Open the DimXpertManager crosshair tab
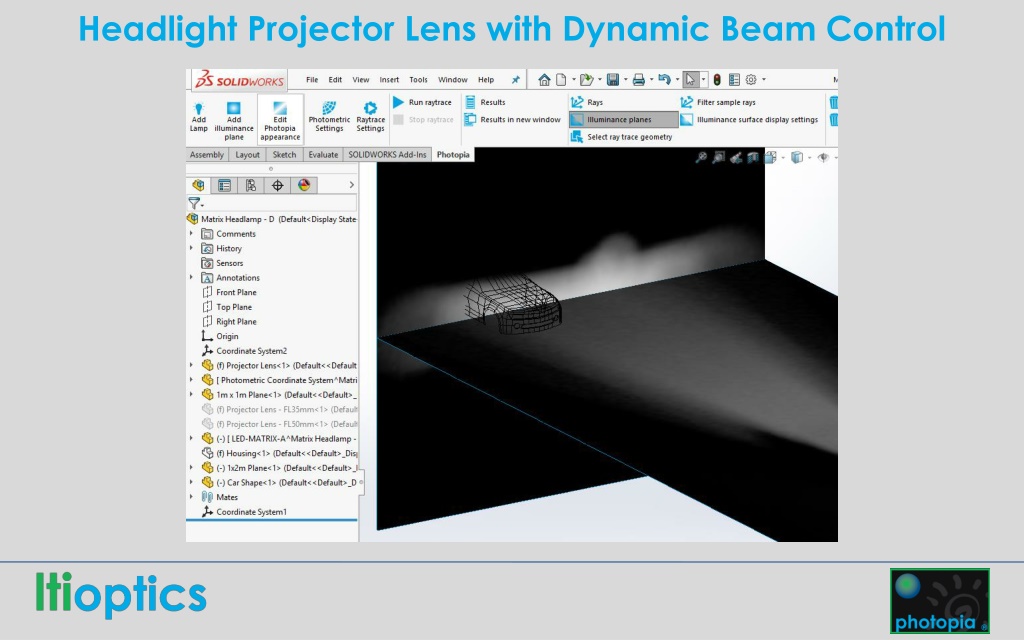 [278, 185]
